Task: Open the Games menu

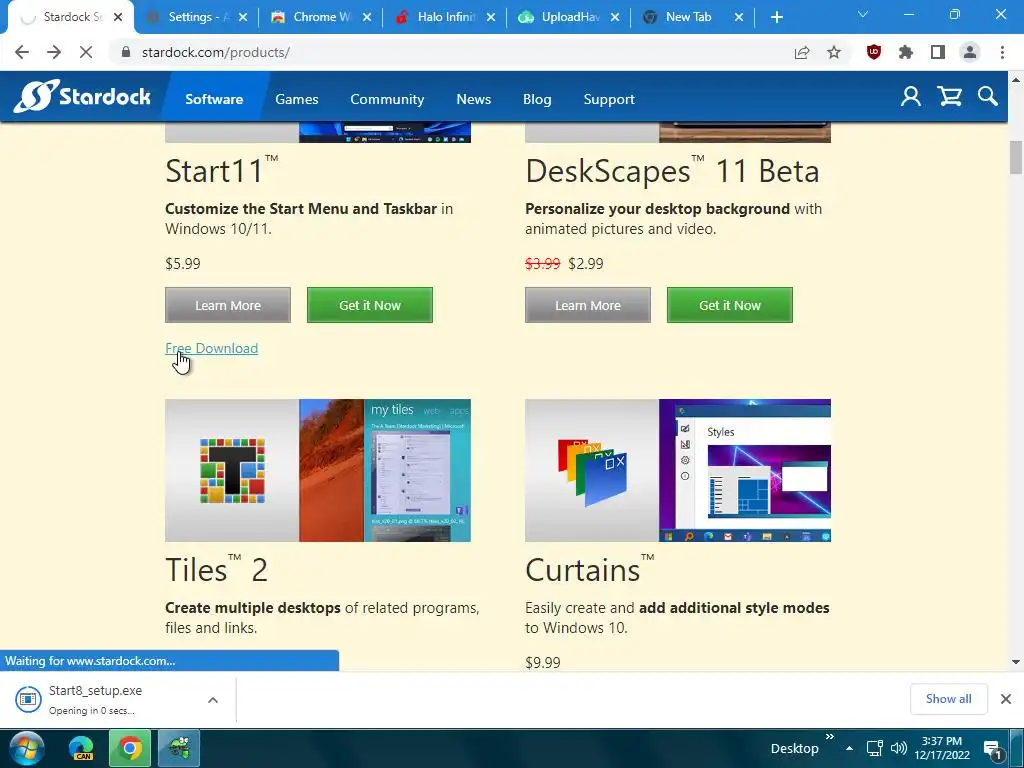Action: (296, 99)
